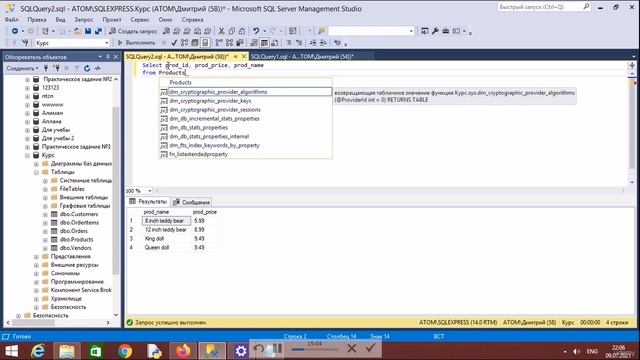Click the recording overlay confirm checkmark
640x360 pixels.
pyautogui.click(x=370, y=348)
